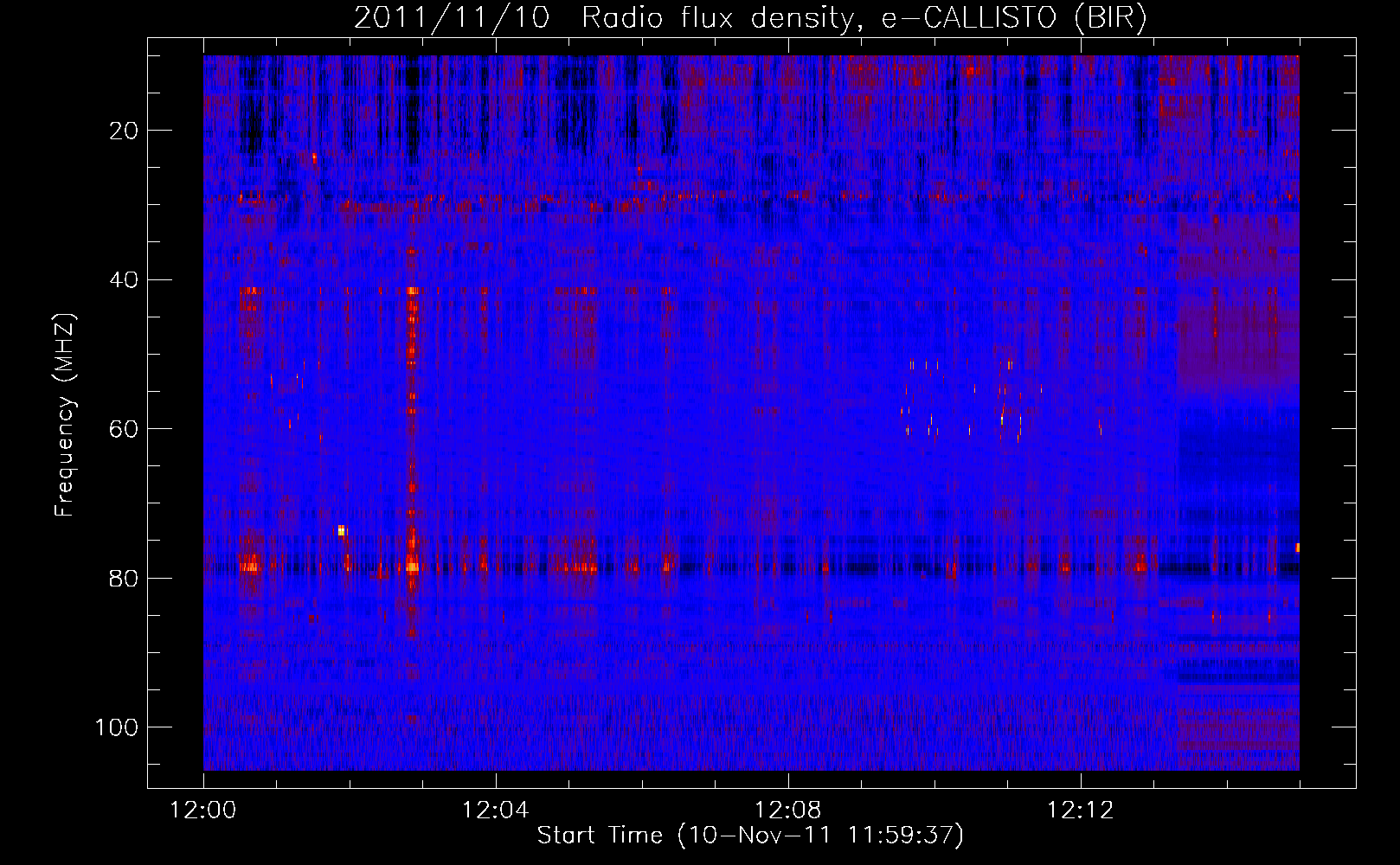Click the '100' frequency tick label

tap(118, 727)
